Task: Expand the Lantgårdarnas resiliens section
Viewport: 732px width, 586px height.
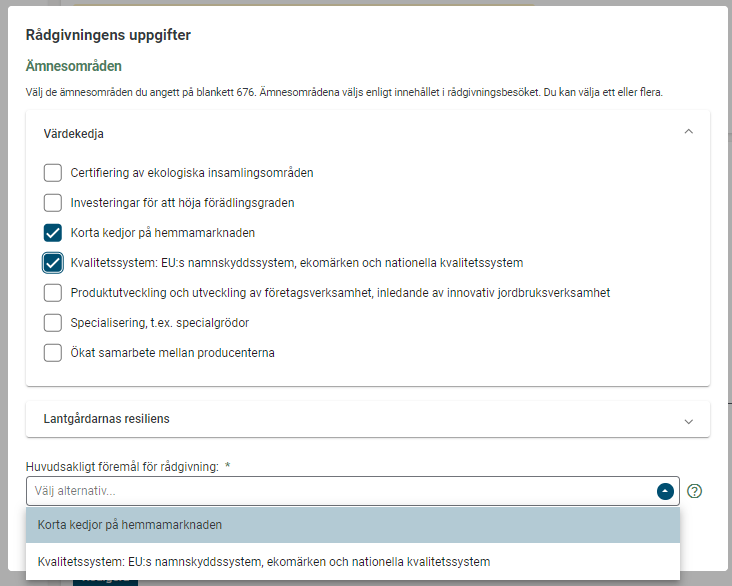Action: point(688,421)
